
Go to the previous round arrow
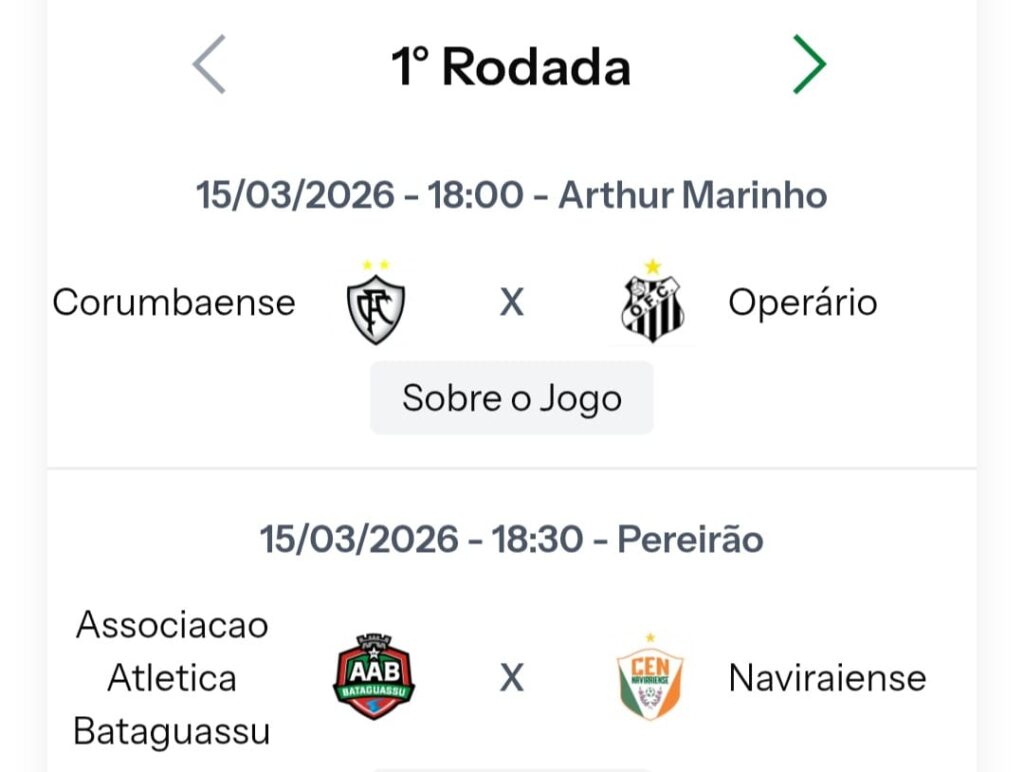coord(209,64)
